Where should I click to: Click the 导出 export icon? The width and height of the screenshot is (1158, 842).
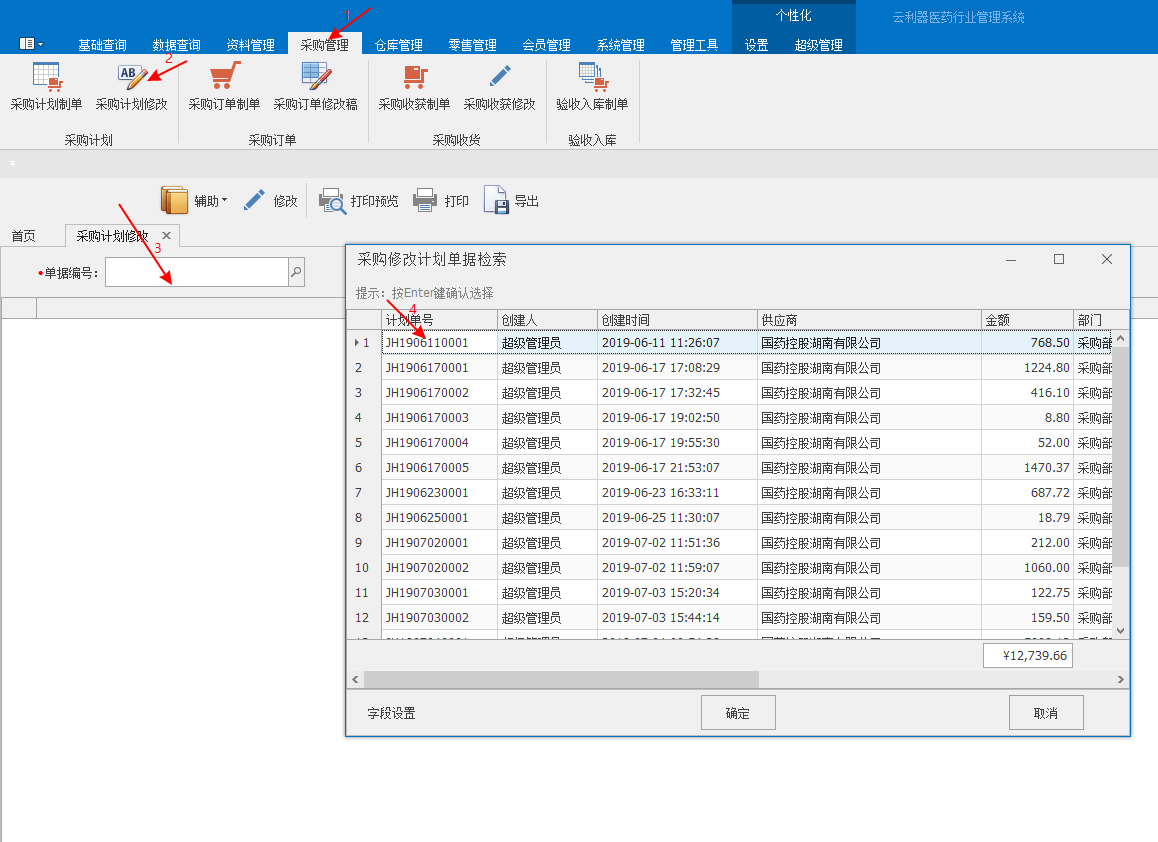[497, 201]
